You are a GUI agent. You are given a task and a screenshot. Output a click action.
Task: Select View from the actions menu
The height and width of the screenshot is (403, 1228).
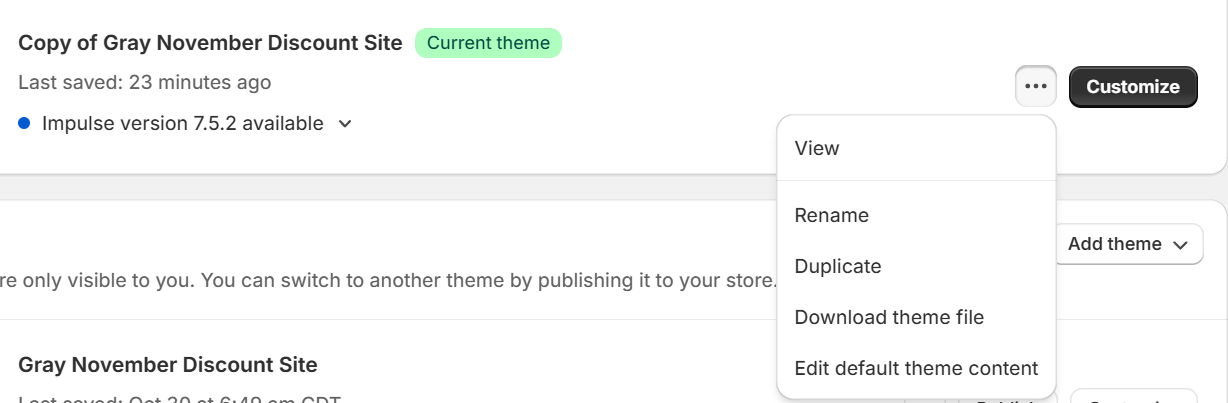tap(817, 148)
